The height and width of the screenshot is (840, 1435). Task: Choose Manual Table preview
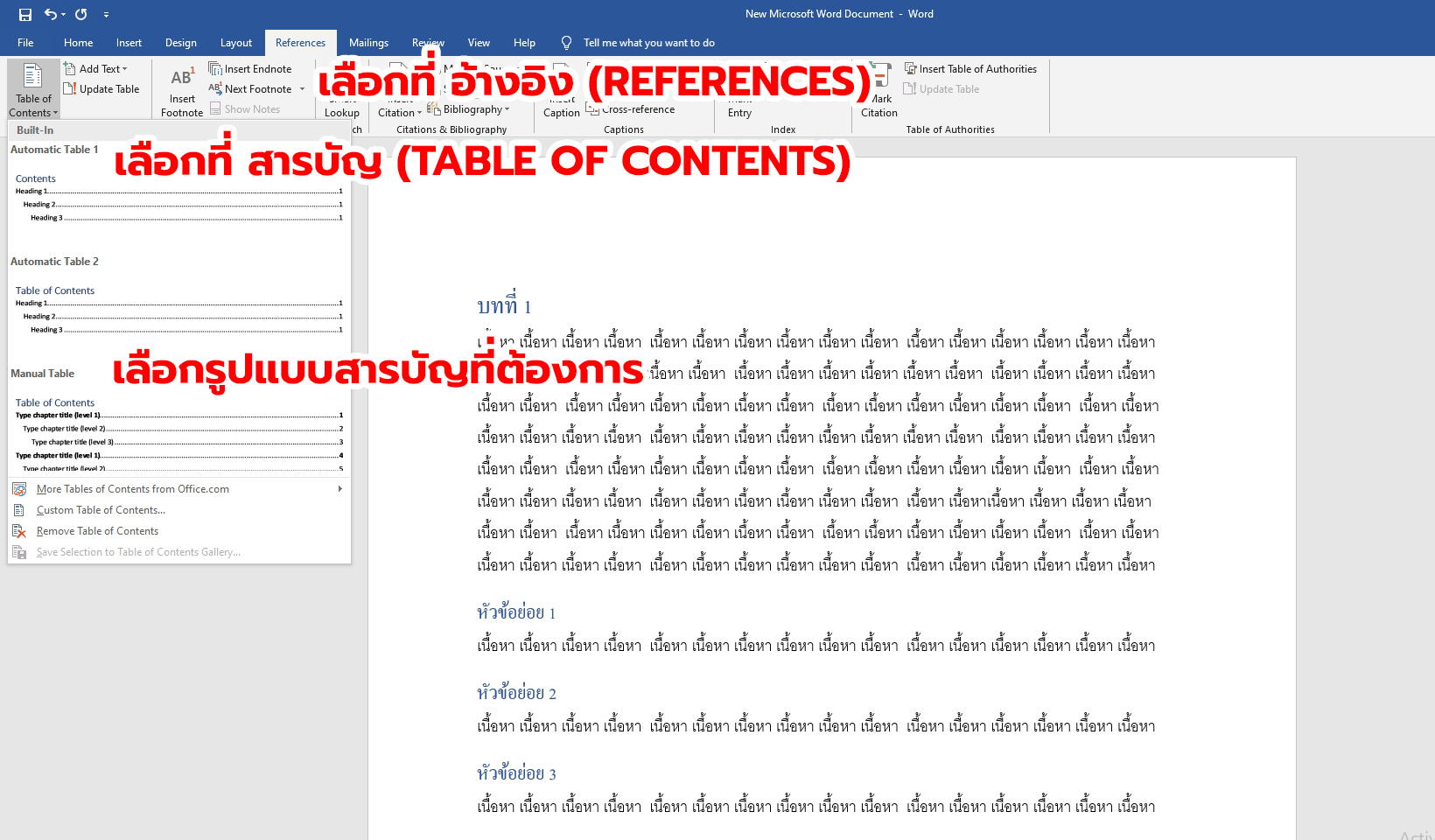(178, 418)
